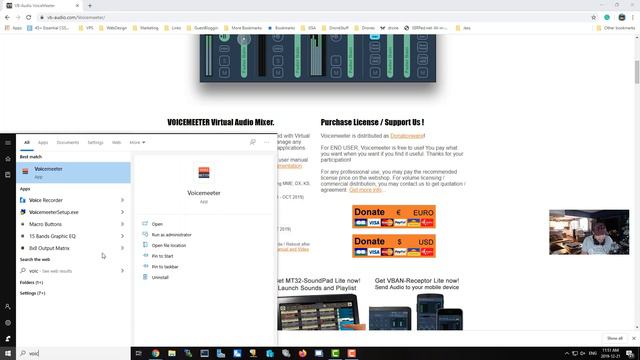The height and width of the screenshot is (360, 640).
Task: Reload the Chrome page
Action: click(29, 18)
